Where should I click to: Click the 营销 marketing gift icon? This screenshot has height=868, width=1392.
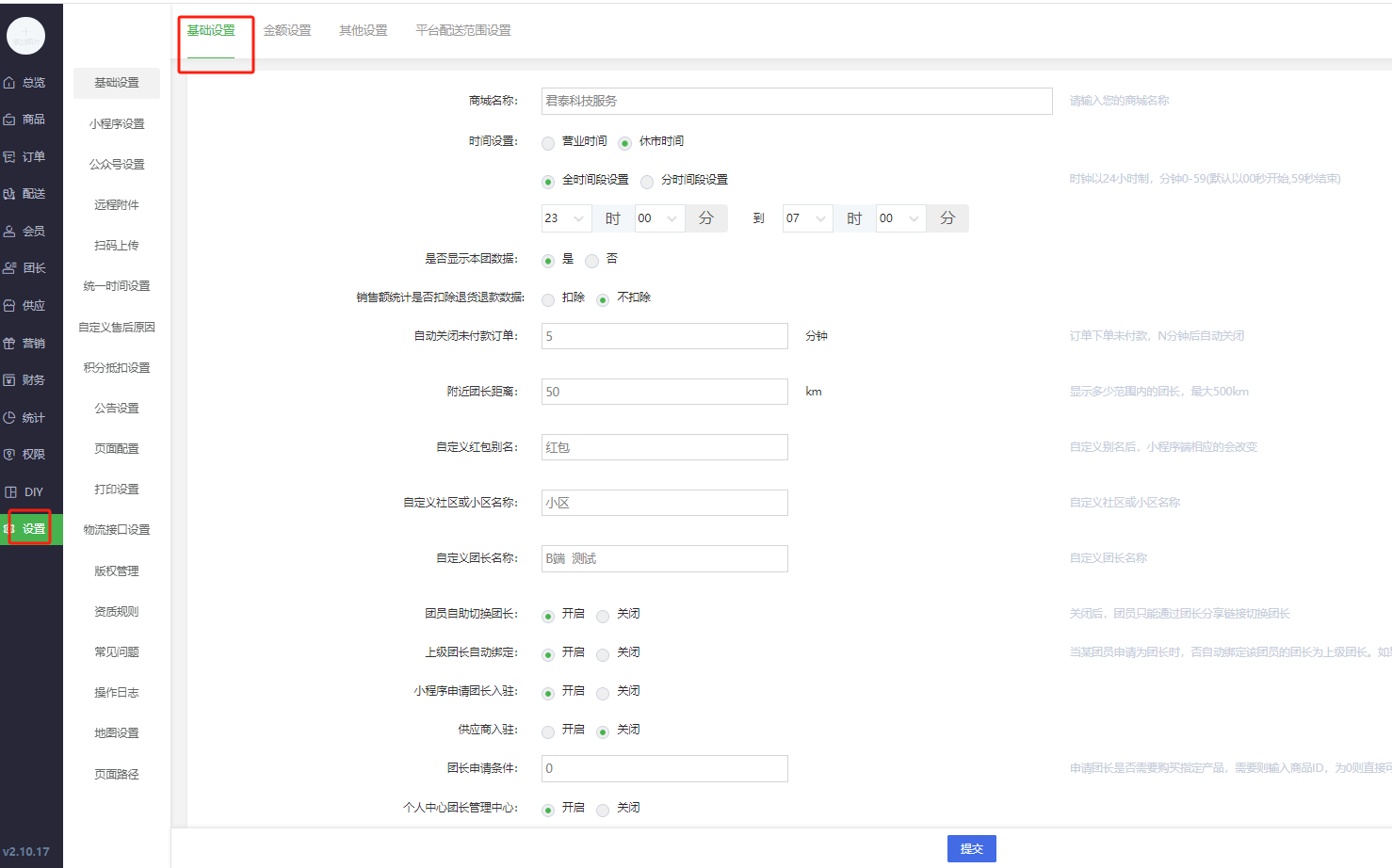[9, 344]
